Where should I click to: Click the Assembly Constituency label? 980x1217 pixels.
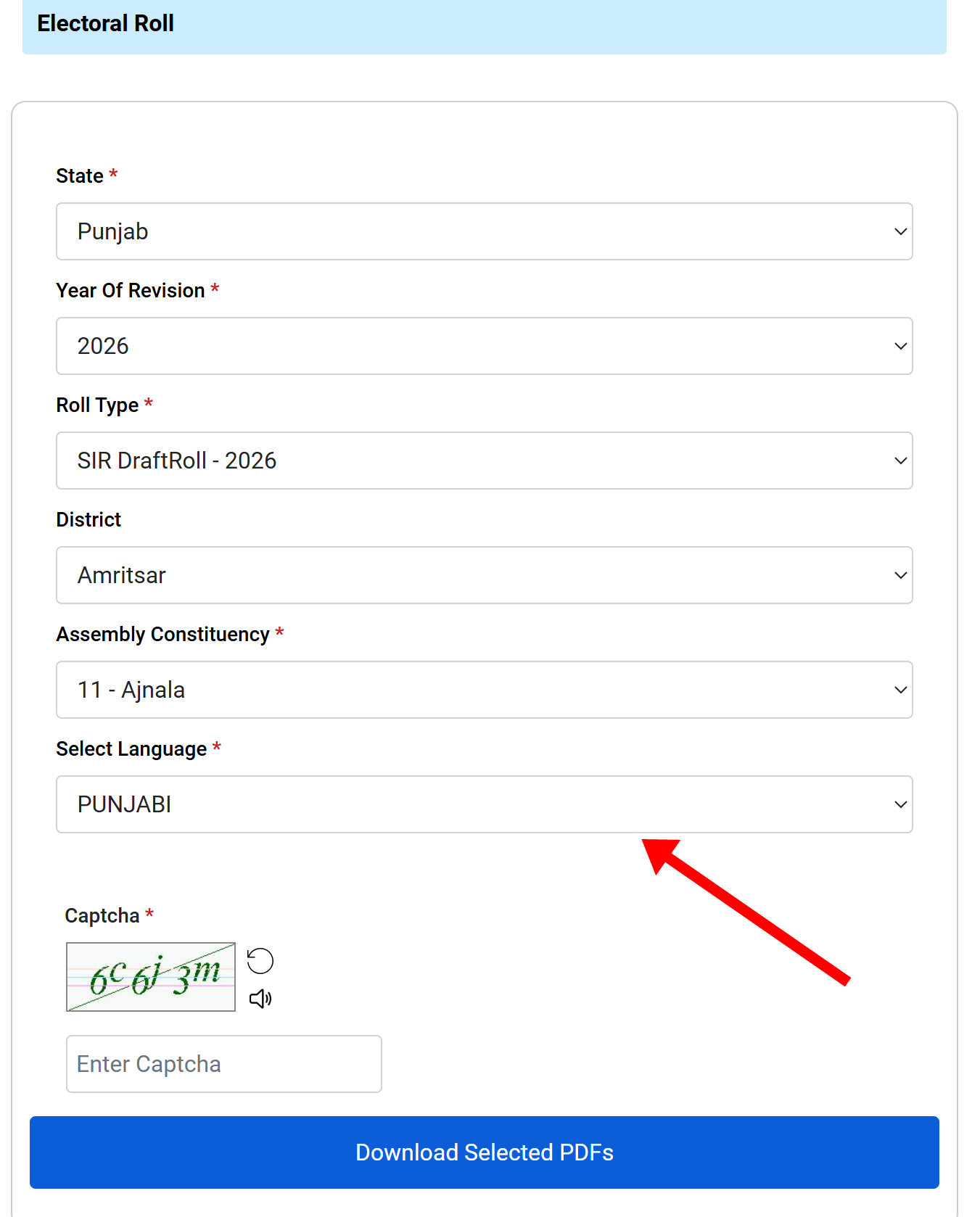pos(162,634)
